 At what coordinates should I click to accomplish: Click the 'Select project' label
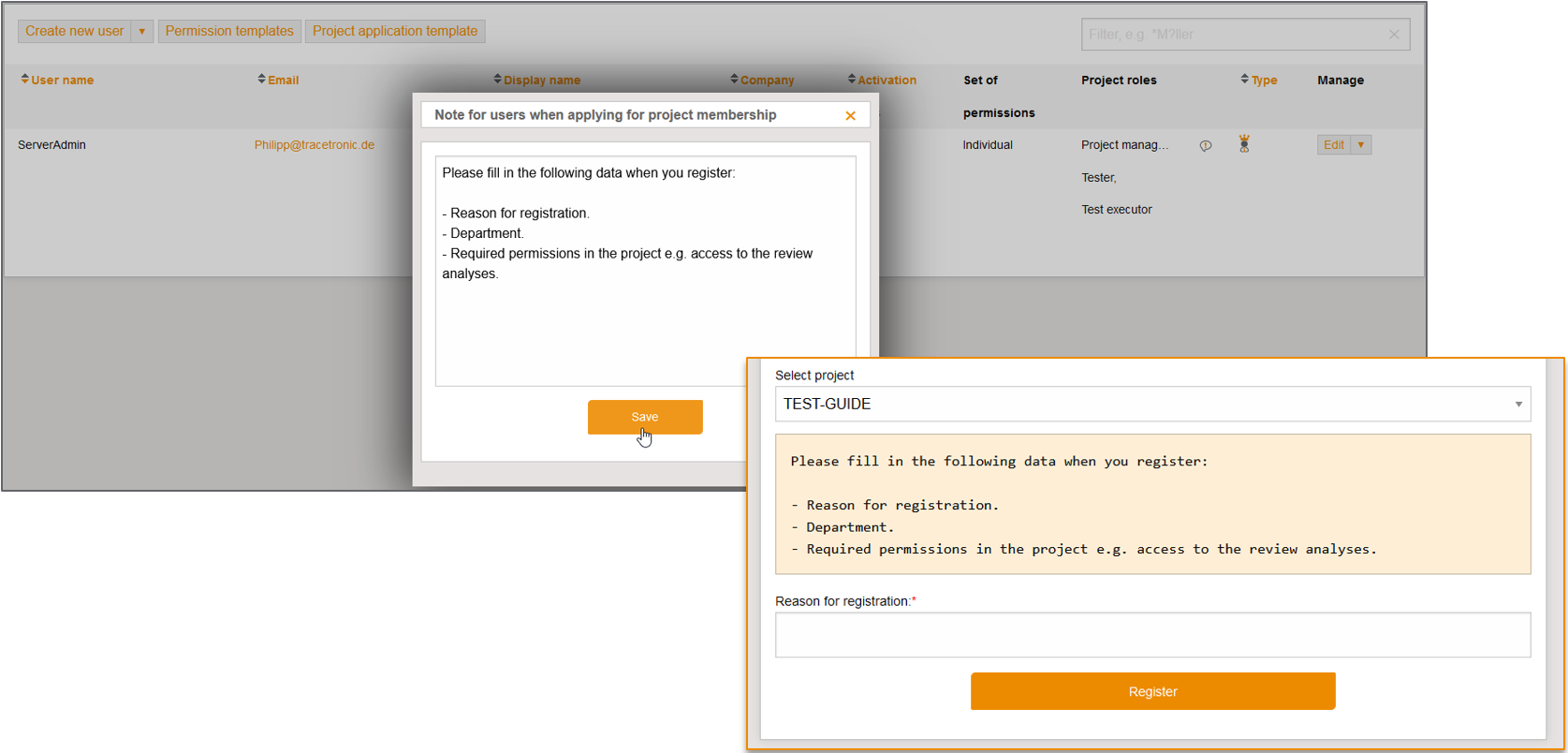click(x=814, y=376)
